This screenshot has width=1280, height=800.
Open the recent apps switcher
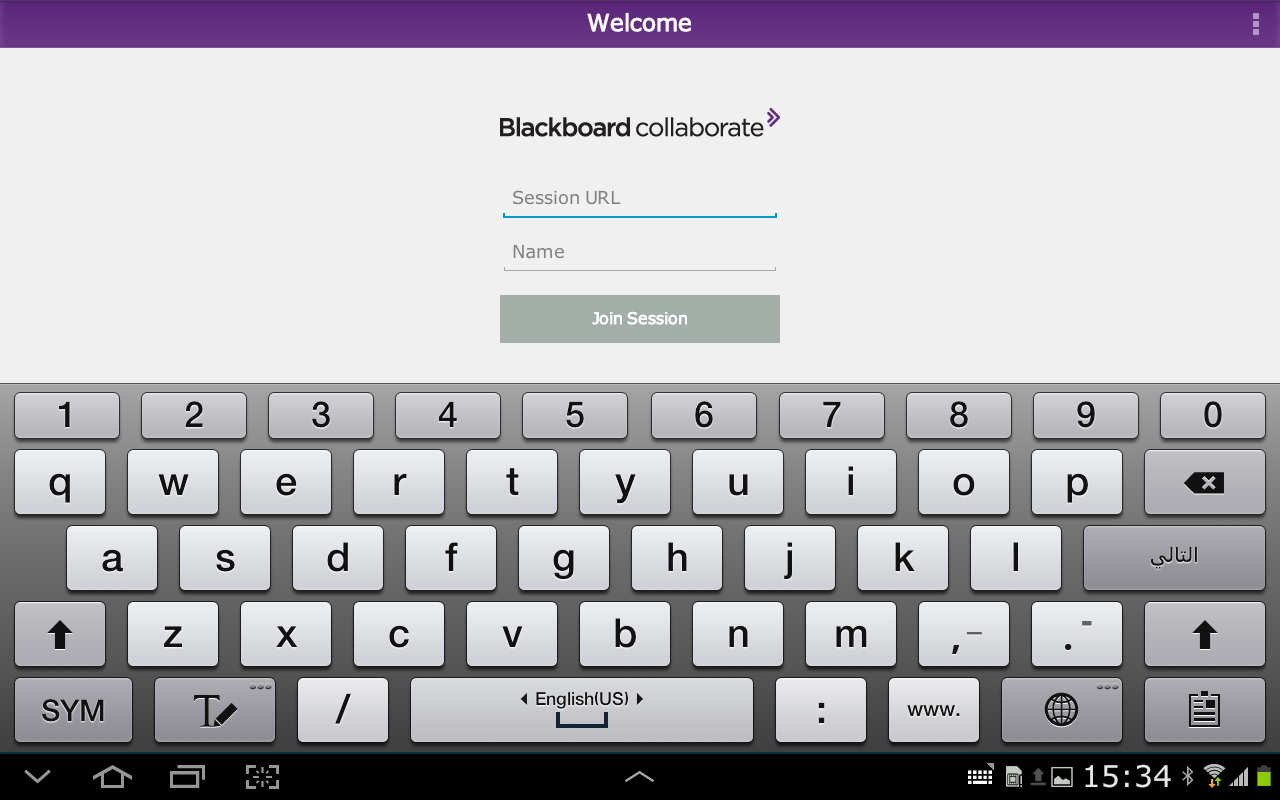(x=187, y=776)
